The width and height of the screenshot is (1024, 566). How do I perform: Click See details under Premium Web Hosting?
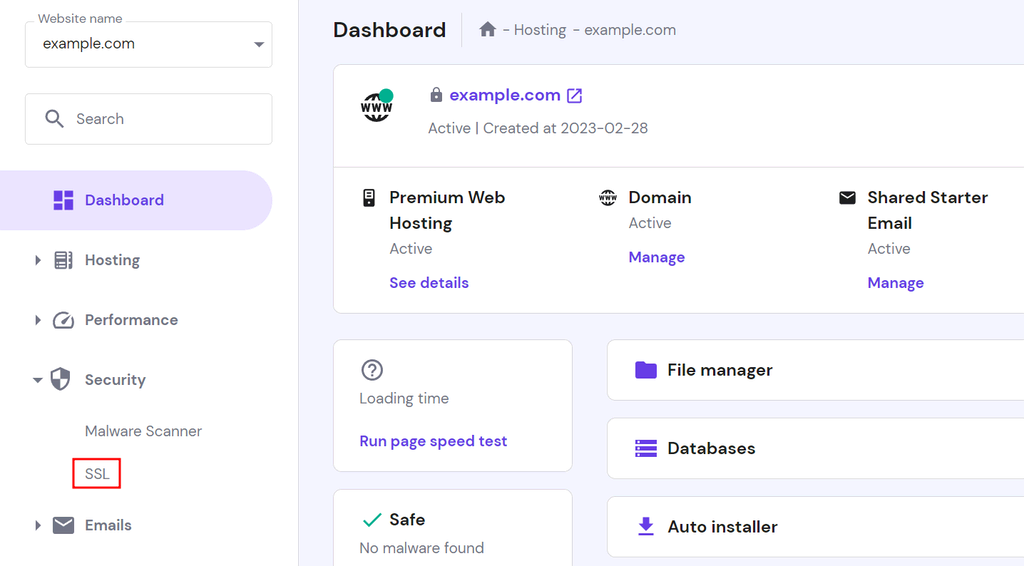(429, 283)
